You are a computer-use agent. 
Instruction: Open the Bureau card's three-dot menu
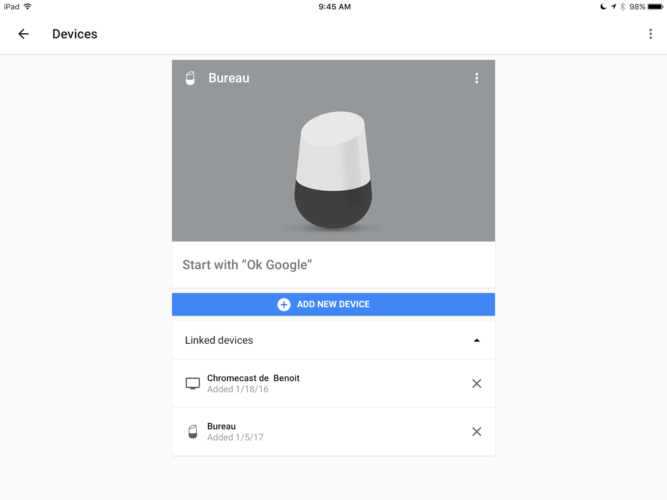[x=476, y=78]
